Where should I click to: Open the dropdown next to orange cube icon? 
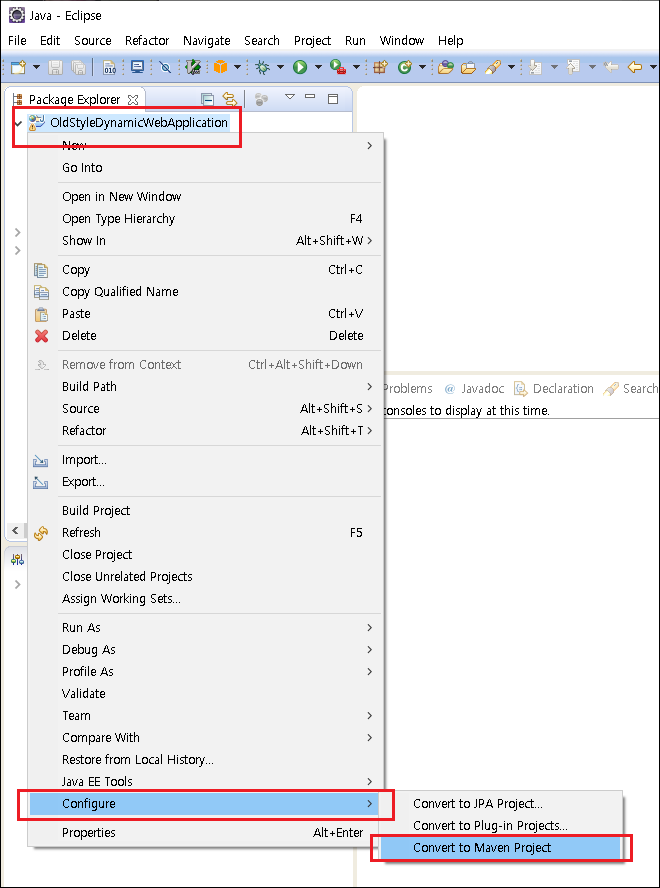(237, 67)
